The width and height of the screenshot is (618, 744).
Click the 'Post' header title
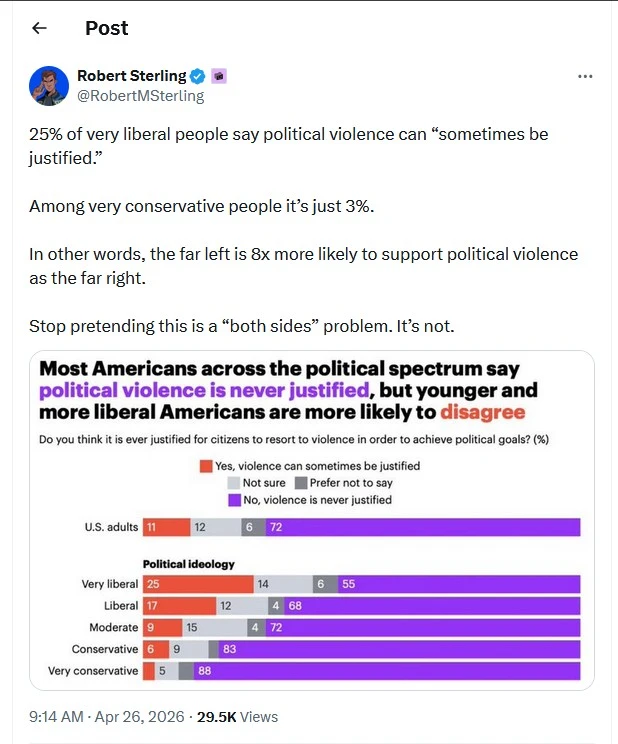pos(106,28)
